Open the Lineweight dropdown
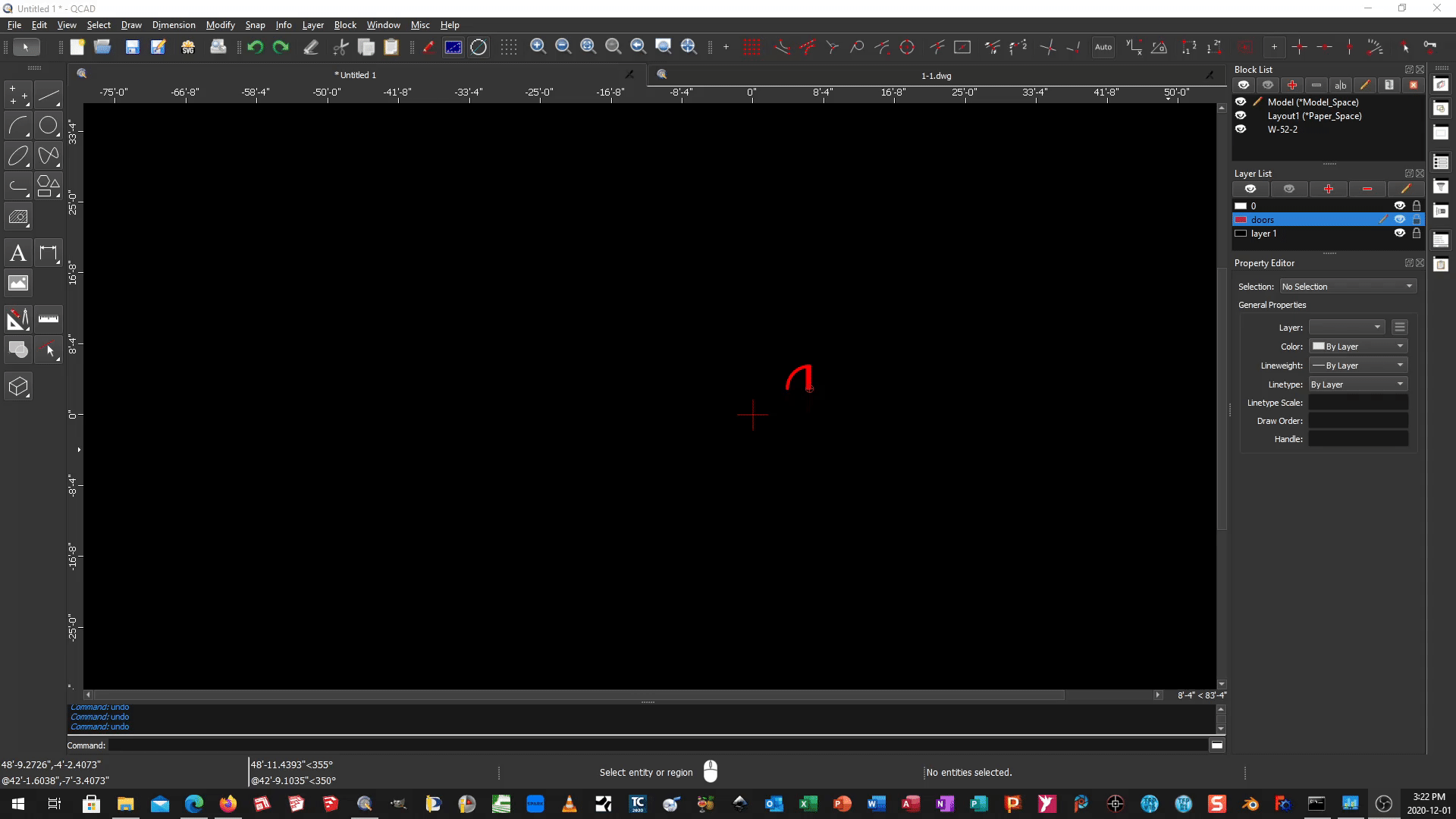The width and height of the screenshot is (1456, 819). [1357, 365]
